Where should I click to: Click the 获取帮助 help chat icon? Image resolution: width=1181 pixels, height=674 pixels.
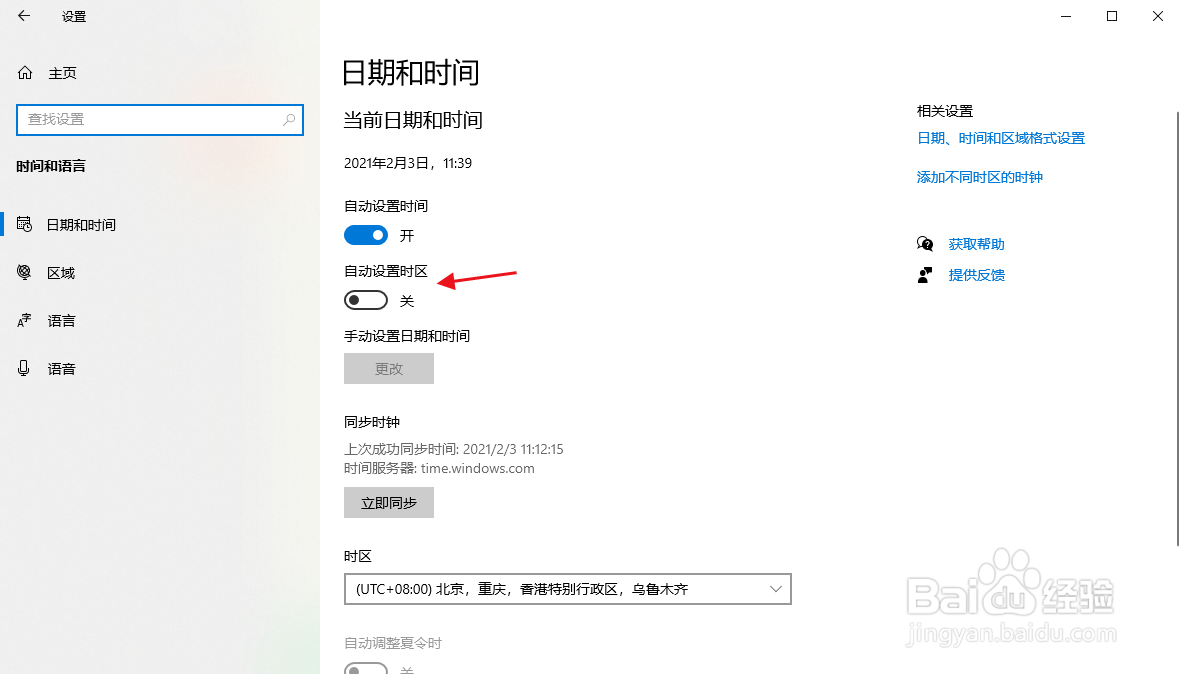[925, 244]
